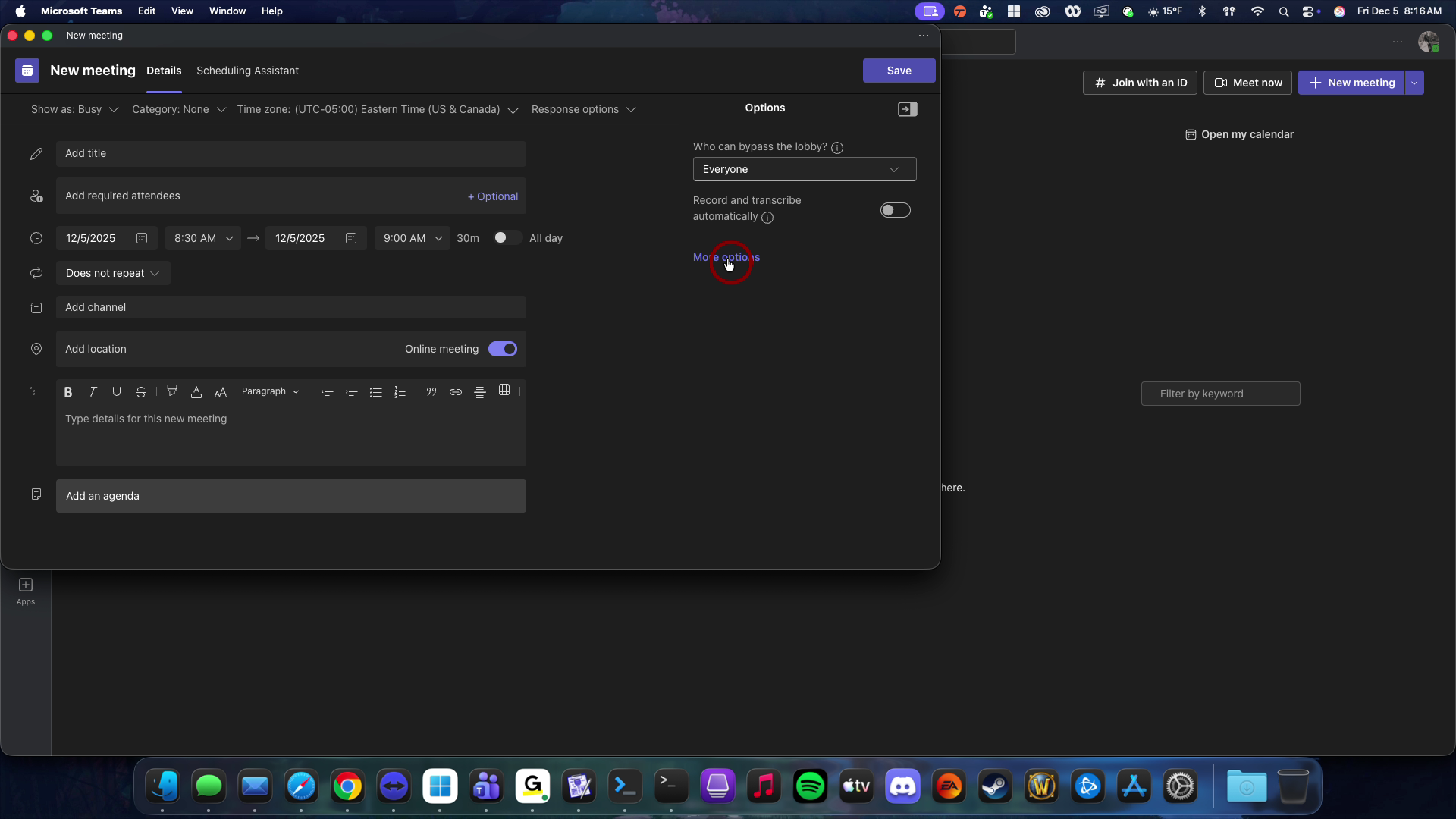The width and height of the screenshot is (1456, 819).
Task: Open font size tool
Action: point(221,392)
